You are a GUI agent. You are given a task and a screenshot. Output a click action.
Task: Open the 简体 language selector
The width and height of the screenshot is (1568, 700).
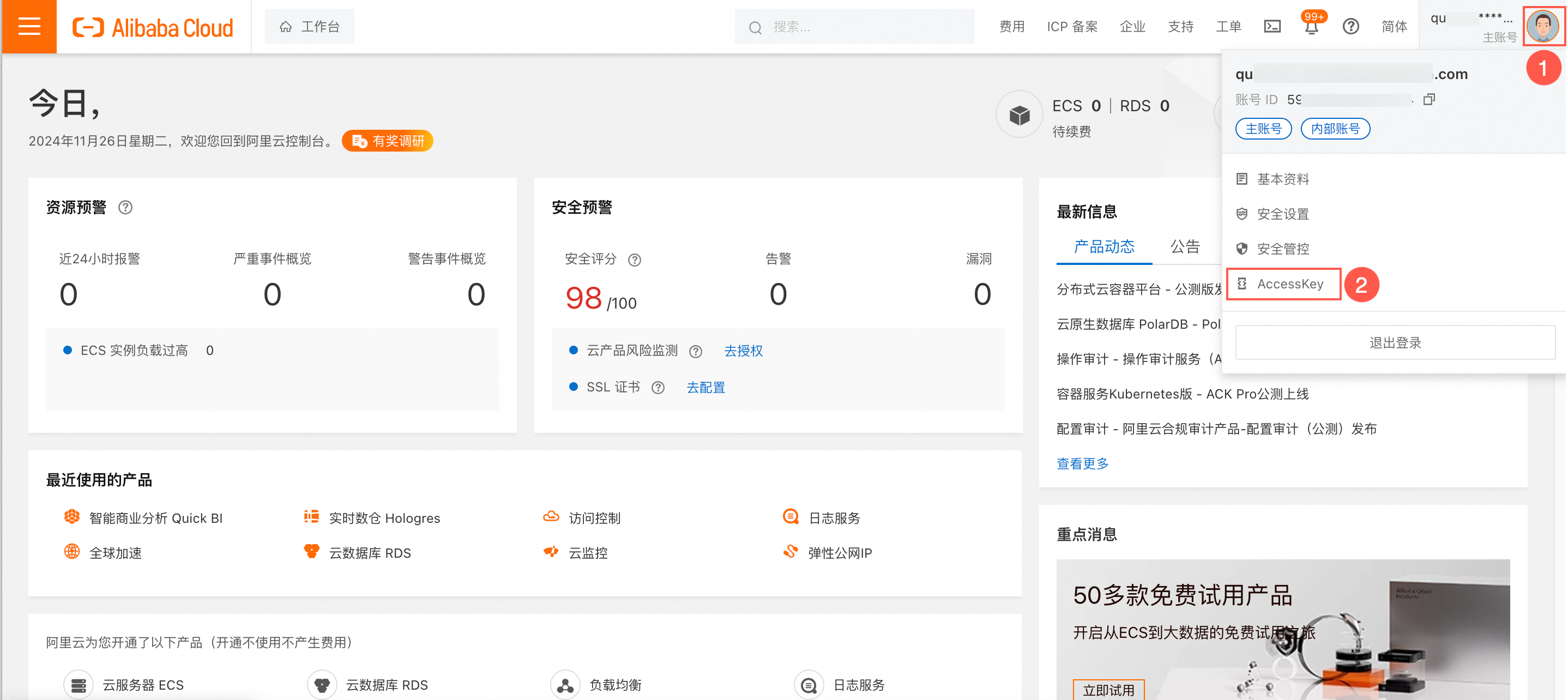coord(1394,26)
